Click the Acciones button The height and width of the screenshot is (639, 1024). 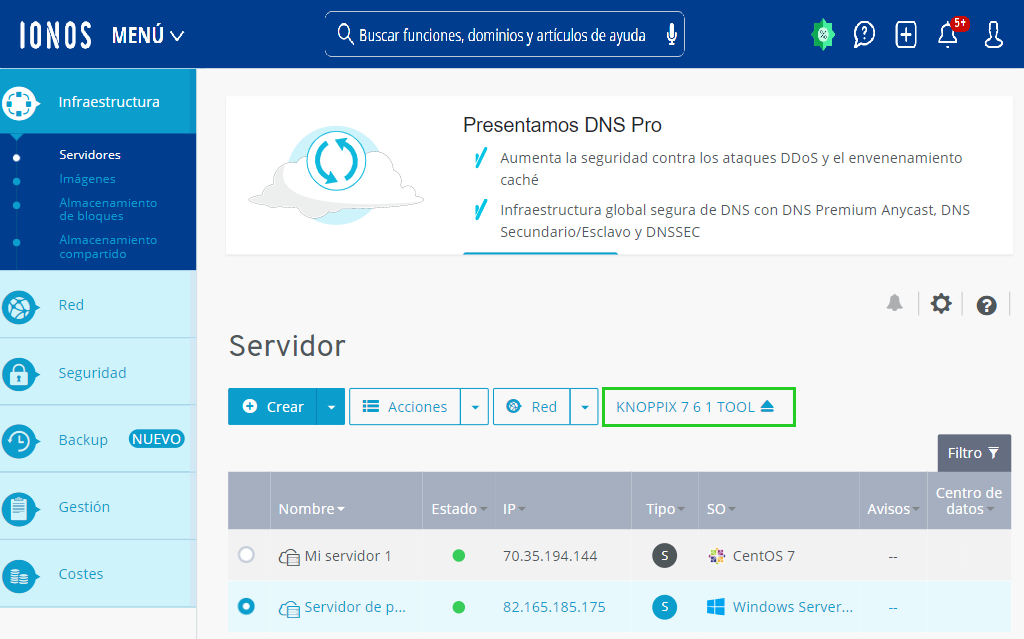click(405, 406)
